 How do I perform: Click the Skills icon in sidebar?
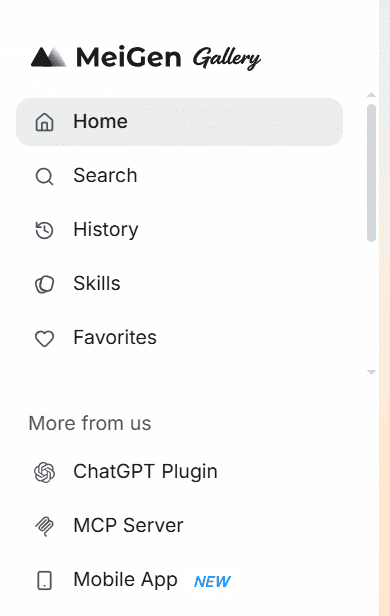point(44,284)
